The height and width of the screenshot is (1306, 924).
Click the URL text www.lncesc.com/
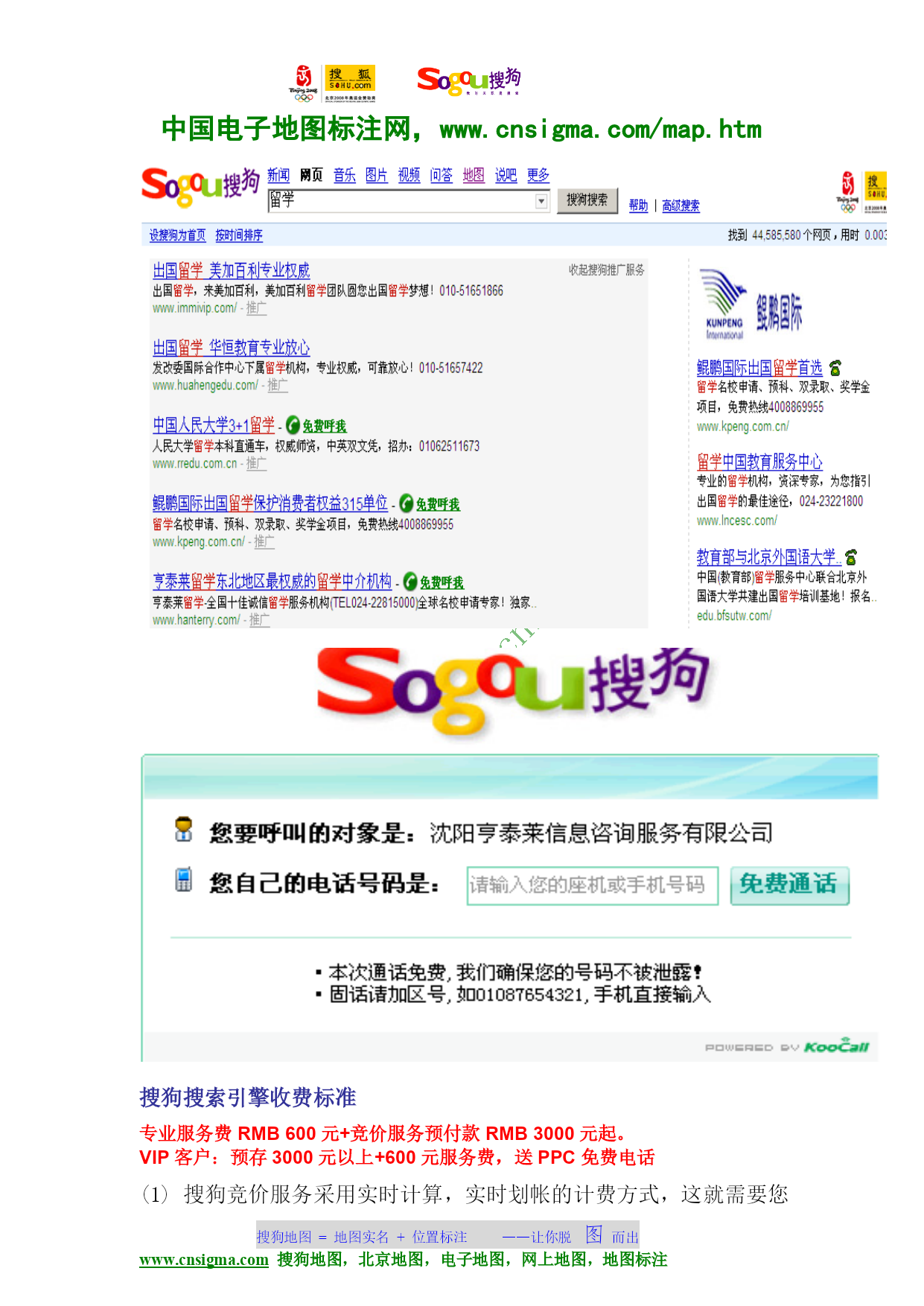(737, 521)
